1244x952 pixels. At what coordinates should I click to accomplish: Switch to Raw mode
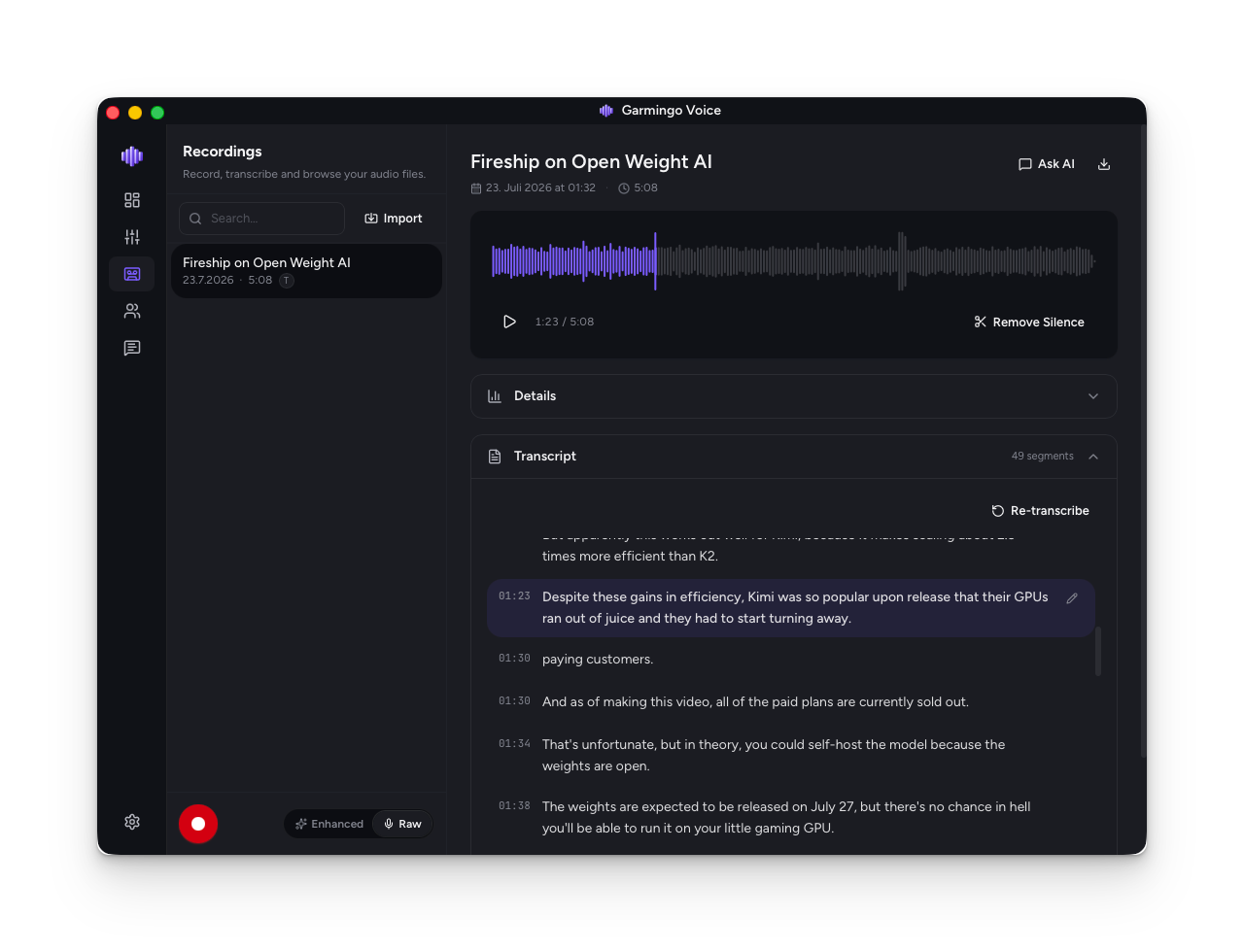(402, 824)
